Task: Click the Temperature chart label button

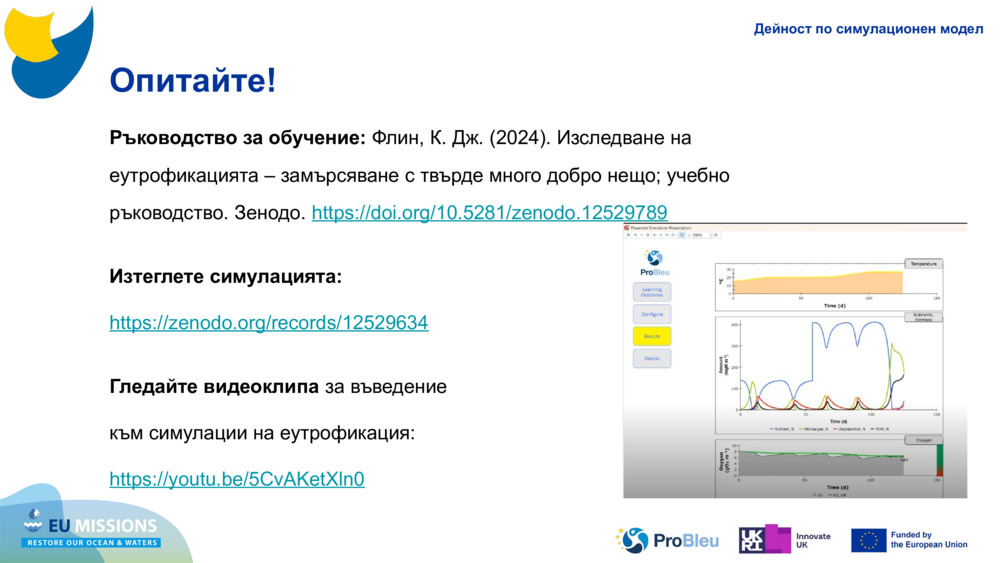Action: (923, 264)
